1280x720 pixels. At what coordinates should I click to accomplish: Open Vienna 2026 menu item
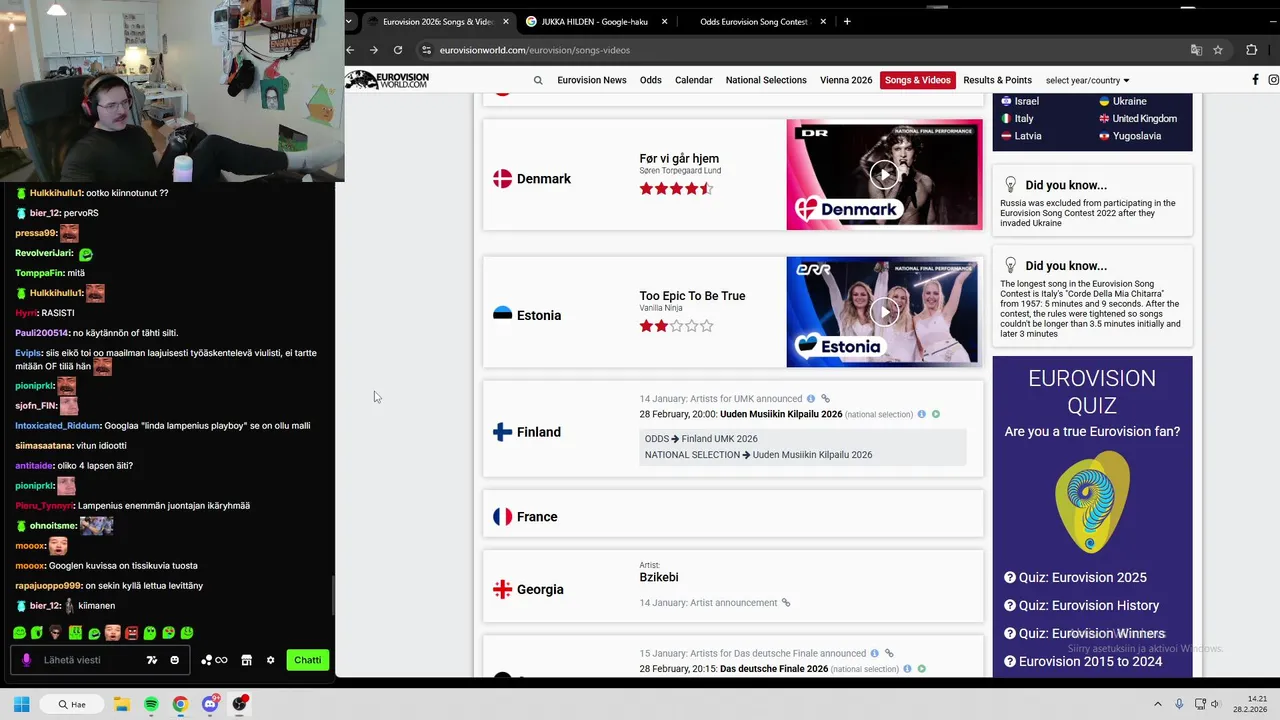[x=846, y=80]
